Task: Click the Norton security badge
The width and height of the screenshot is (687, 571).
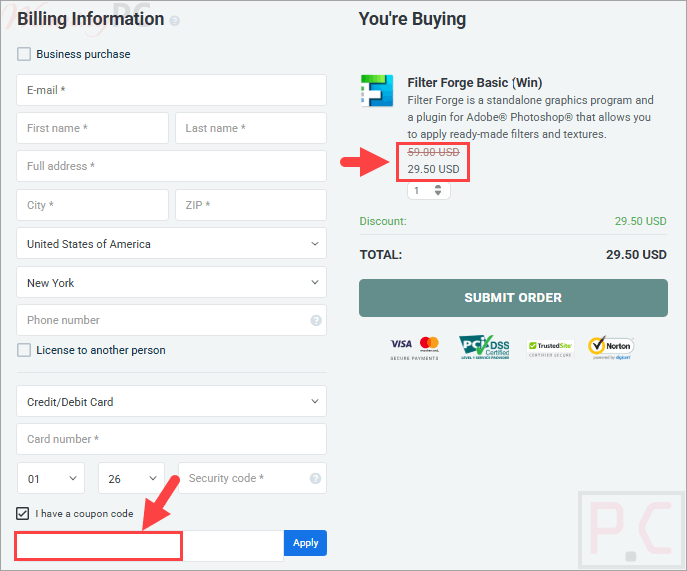Action: tap(611, 348)
